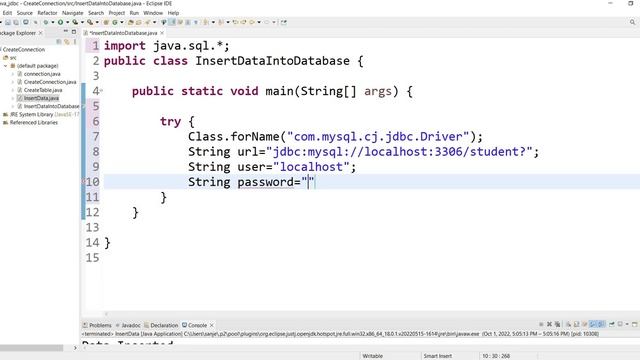Click the Access search magnifier at top right
The height and width of the screenshot is (360, 640).
pos(632,22)
